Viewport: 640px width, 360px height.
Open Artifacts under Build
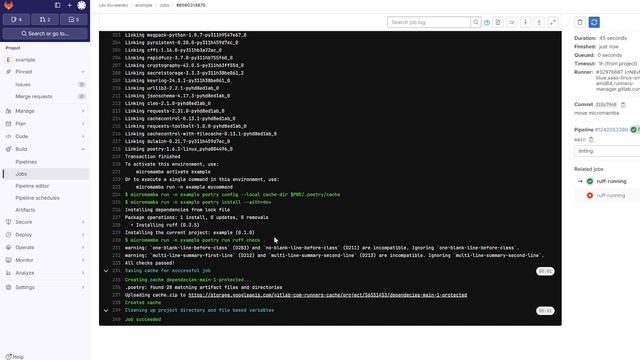click(45, 210)
